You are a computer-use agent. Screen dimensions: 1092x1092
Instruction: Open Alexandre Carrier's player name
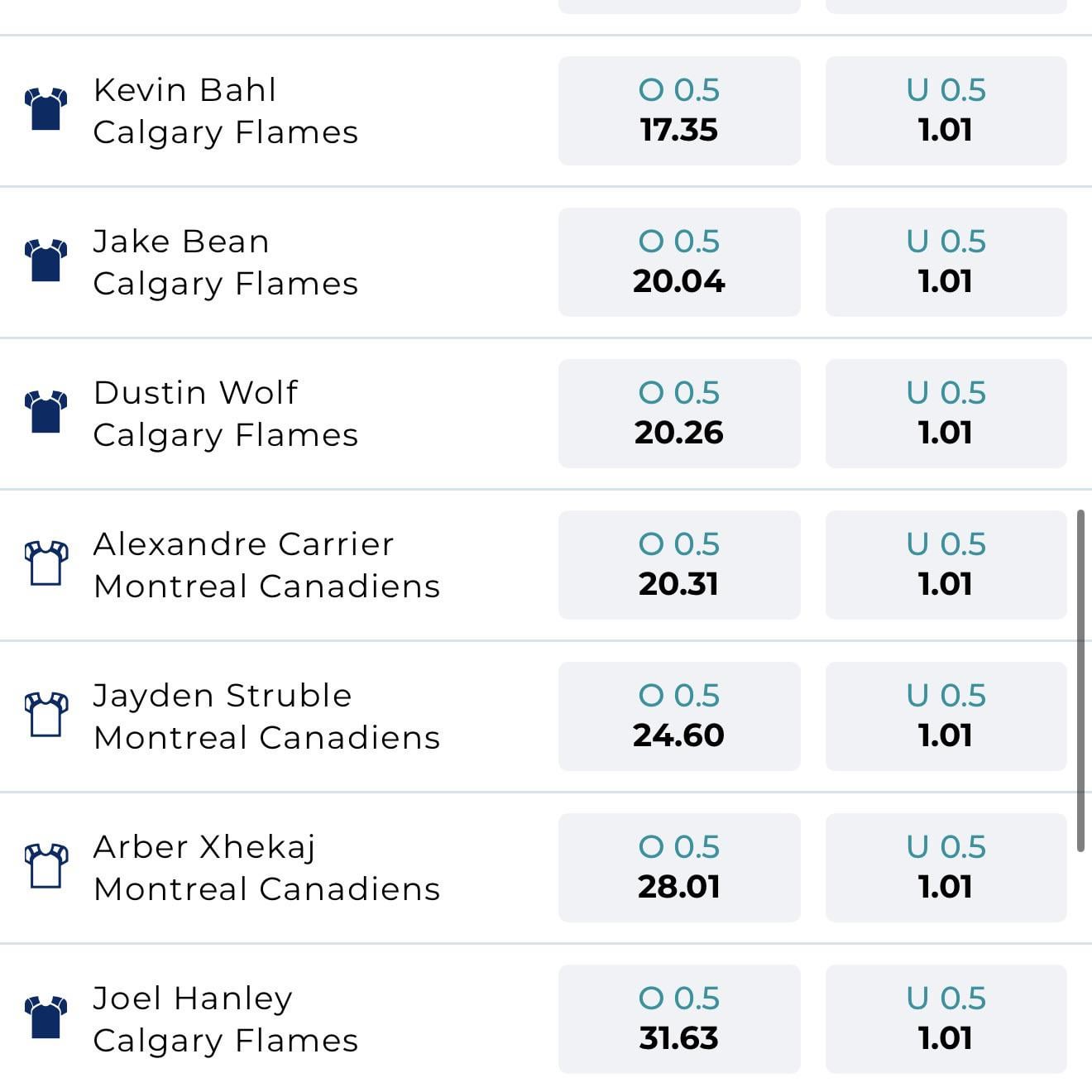(243, 544)
